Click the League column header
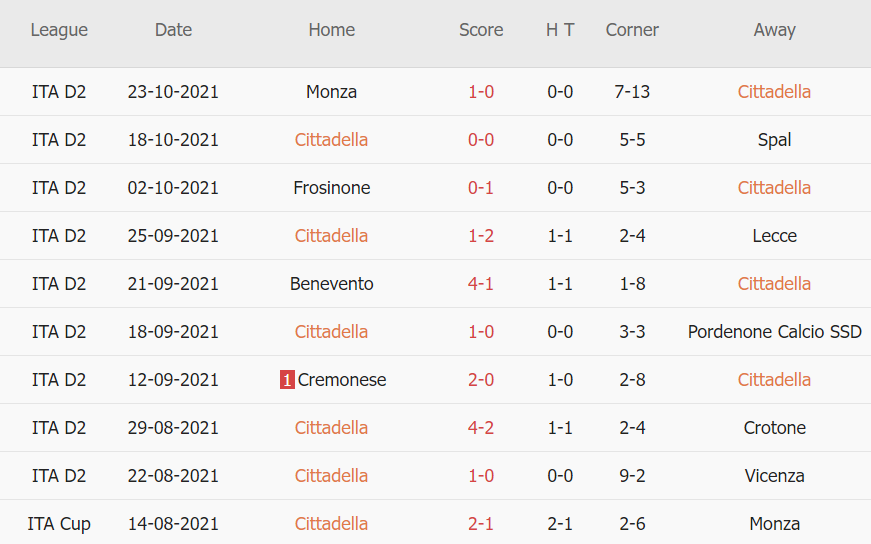 pos(59,30)
